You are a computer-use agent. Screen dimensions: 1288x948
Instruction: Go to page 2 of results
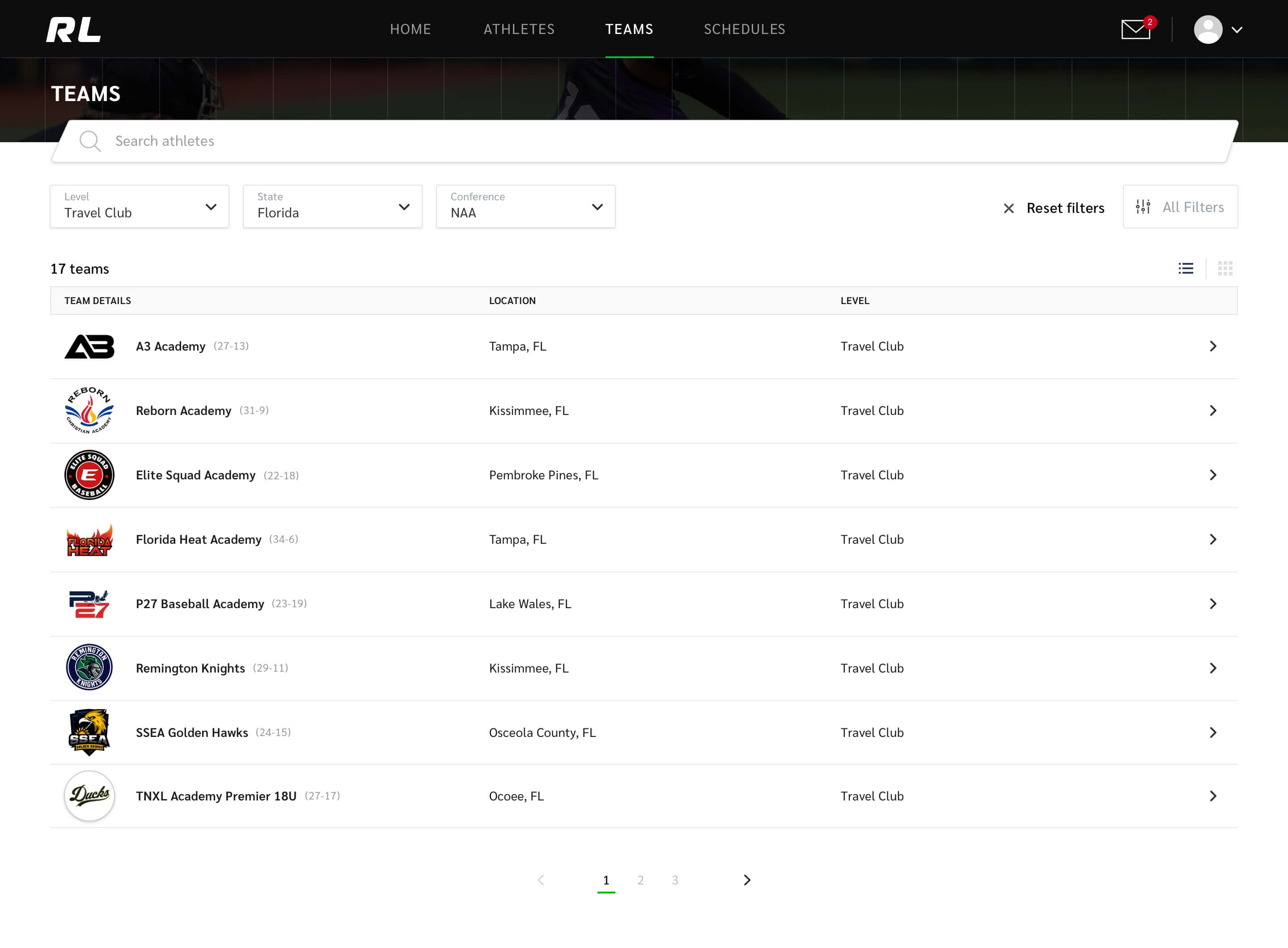[640, 880]
